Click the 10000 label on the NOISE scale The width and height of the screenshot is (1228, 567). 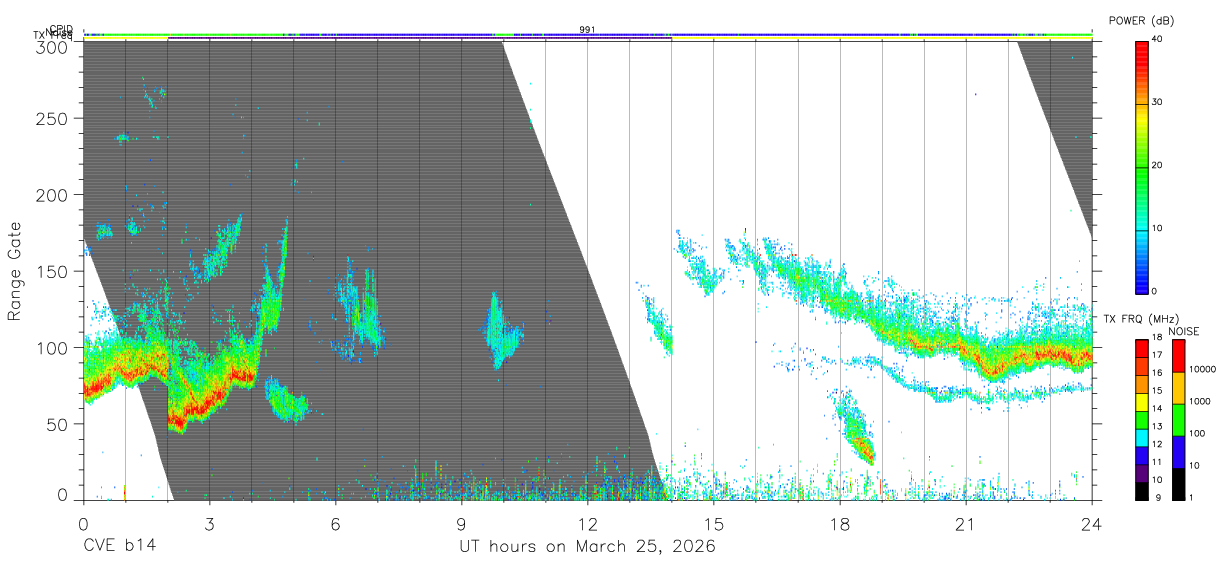tap(1202, 369)
